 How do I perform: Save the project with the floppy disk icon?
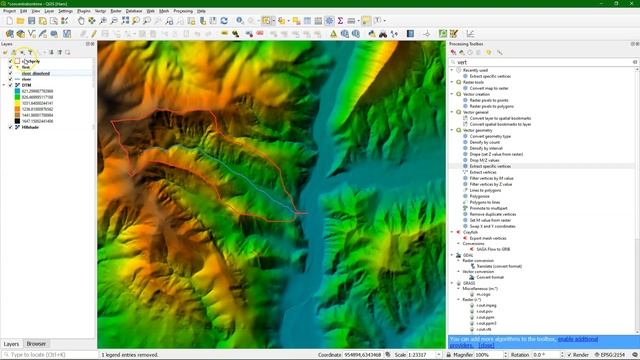(31, 20)
